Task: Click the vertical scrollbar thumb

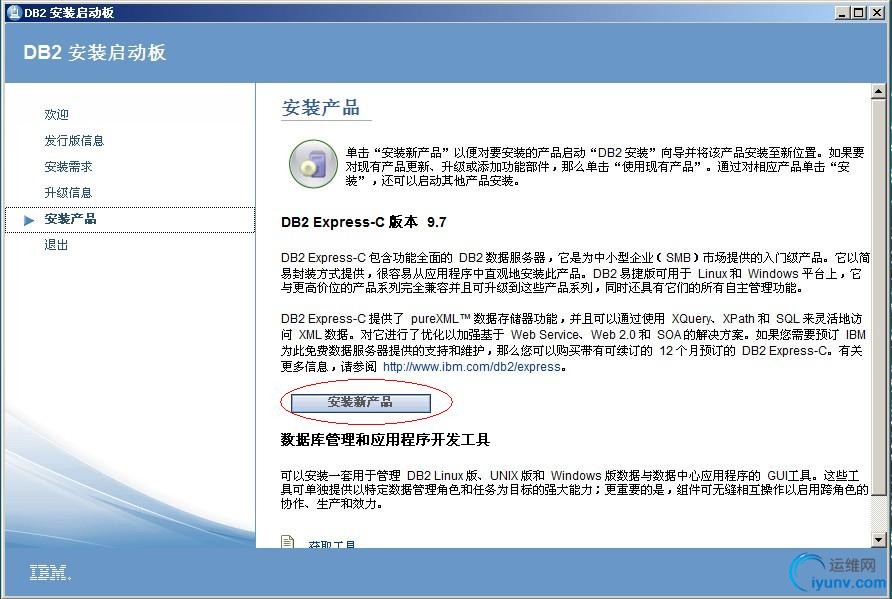Action: click(x=878, y=296)
